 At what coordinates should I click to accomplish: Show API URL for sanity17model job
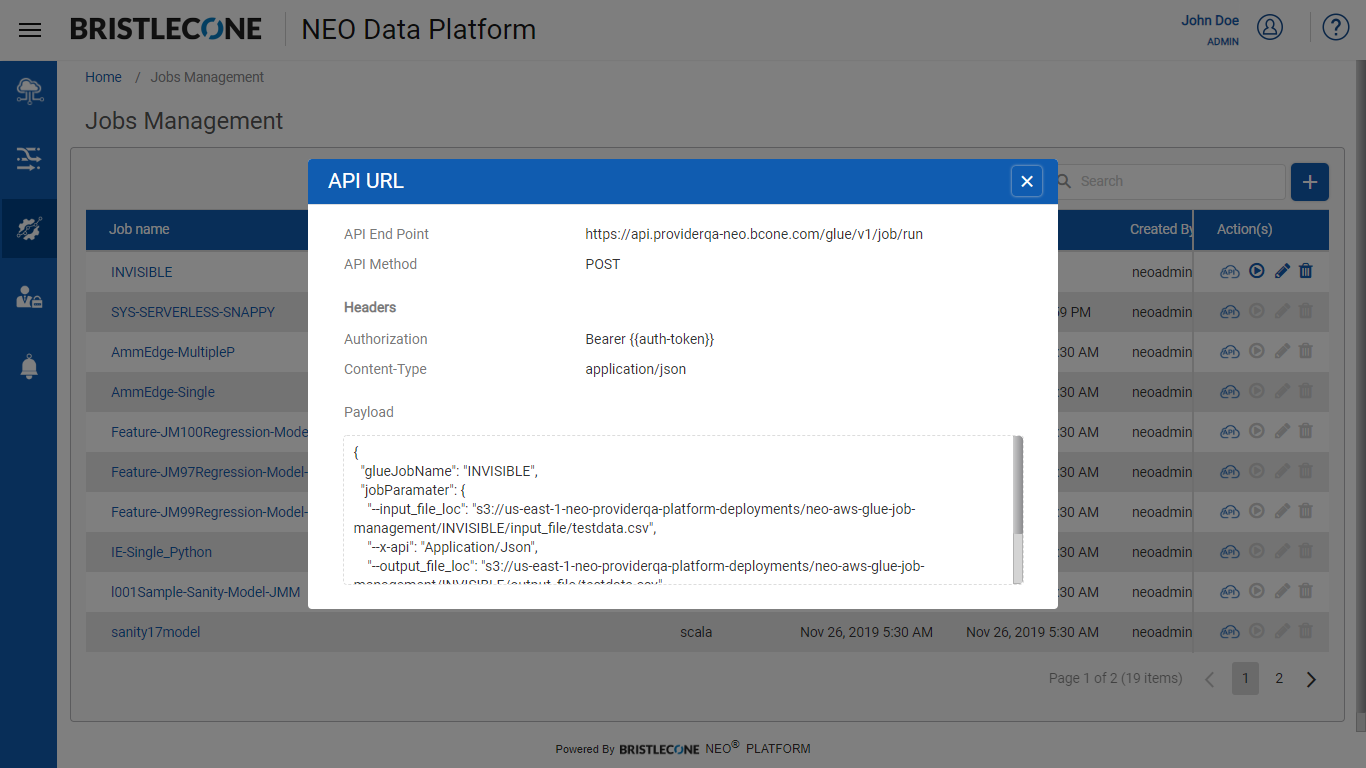click(x=1230, y=631)
